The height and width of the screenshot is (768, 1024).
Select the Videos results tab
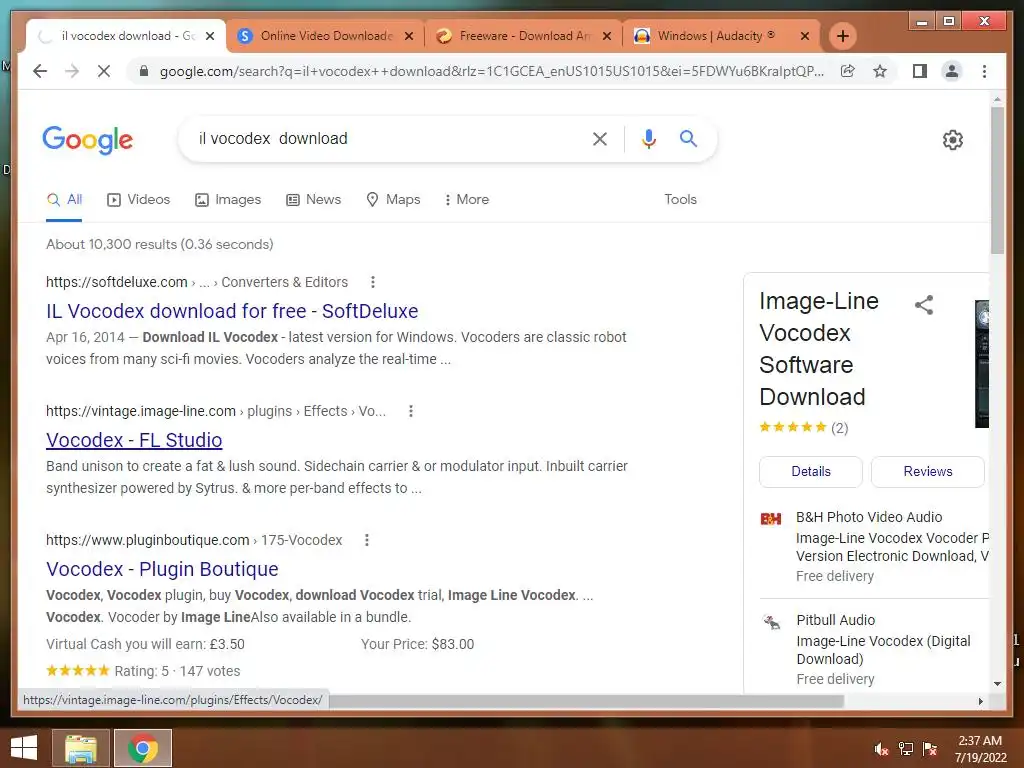(138, 200)
